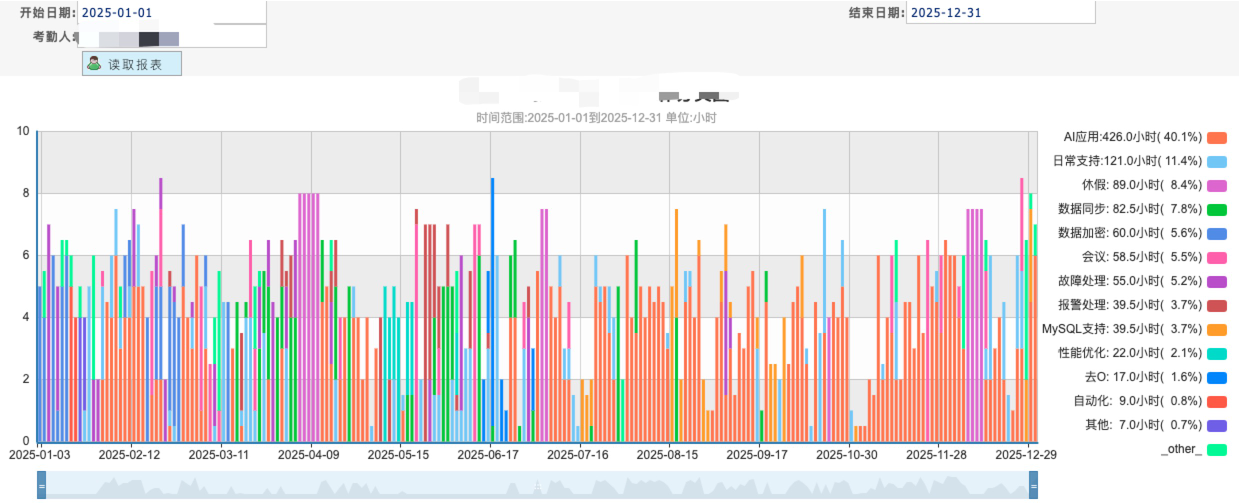The image size is (1239, 503).
Task: Toggle the 会议 pink legend icon
Action: pyautogui.click(x=1216, y=257)
